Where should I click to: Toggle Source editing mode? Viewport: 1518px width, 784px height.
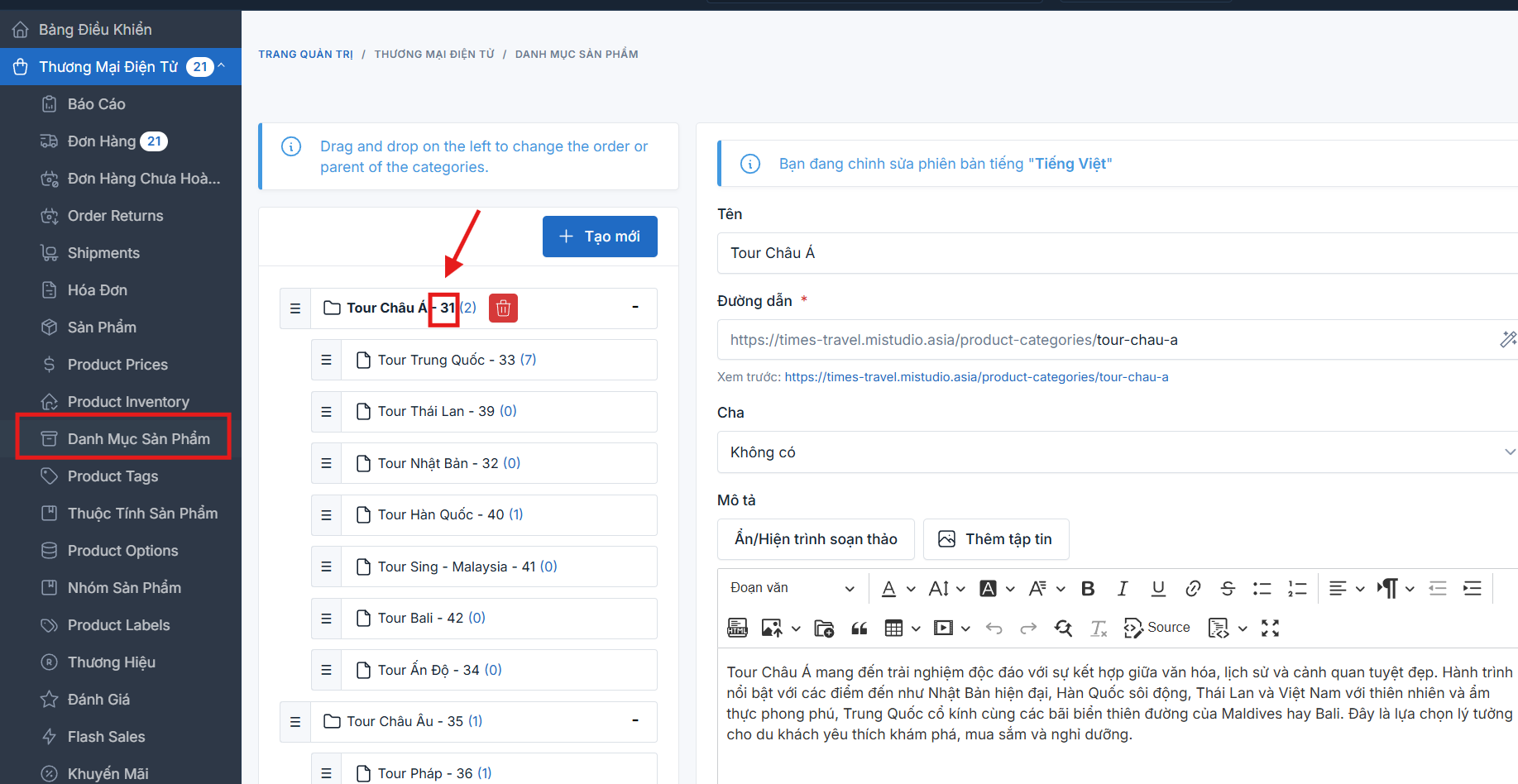tap(1157, 628)
